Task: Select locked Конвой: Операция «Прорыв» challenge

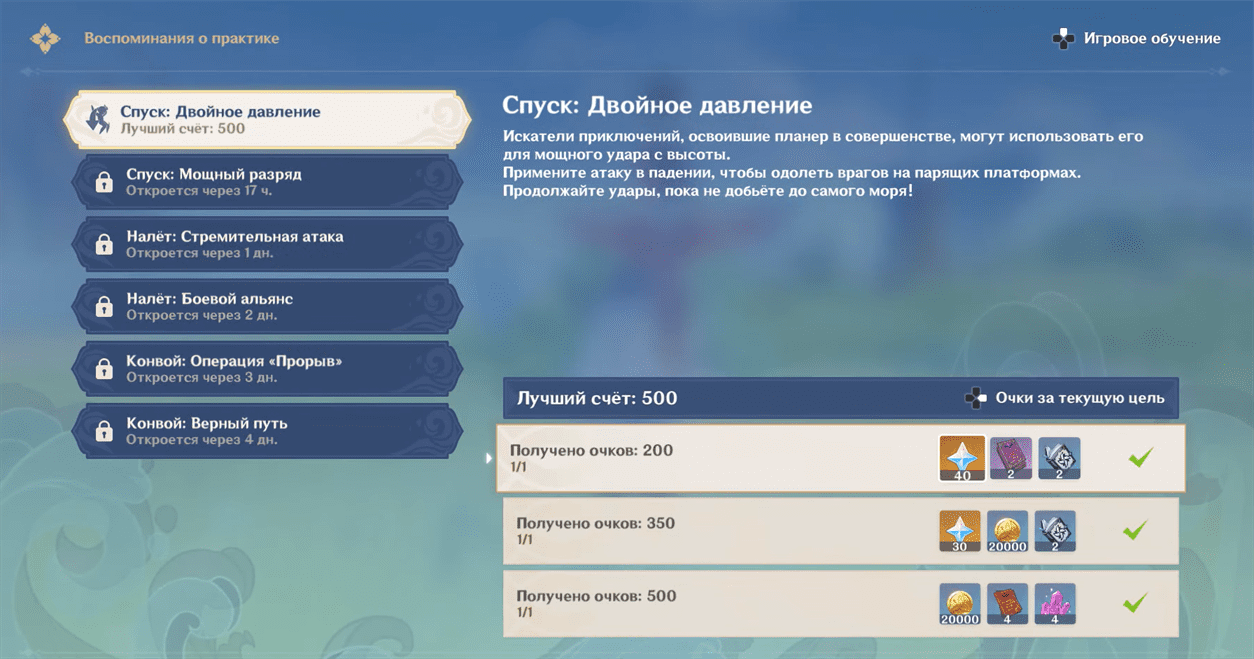Action: pyautogui.click(x=267, y=368)
